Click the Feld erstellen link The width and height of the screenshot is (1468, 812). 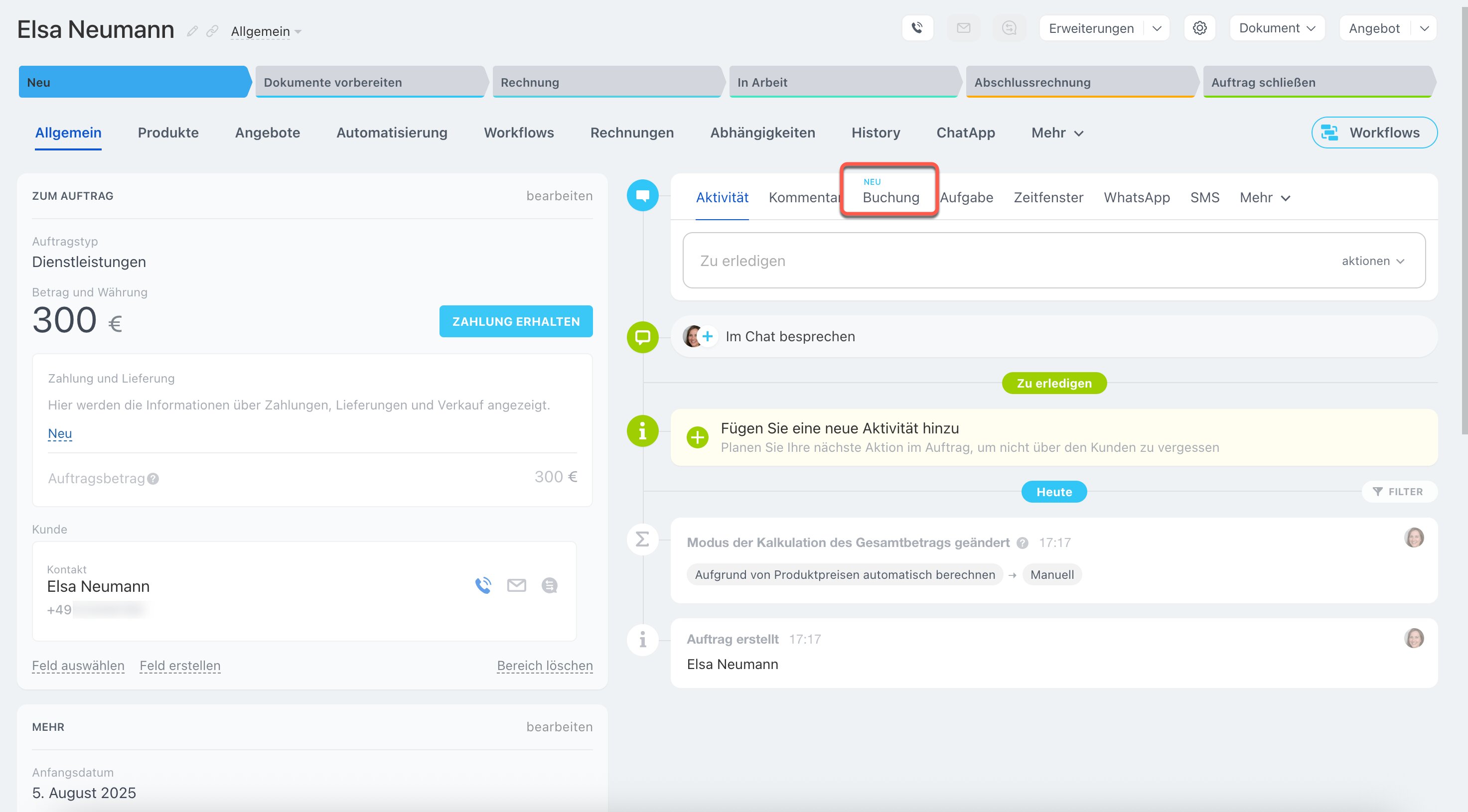click(x=179, y=666)
